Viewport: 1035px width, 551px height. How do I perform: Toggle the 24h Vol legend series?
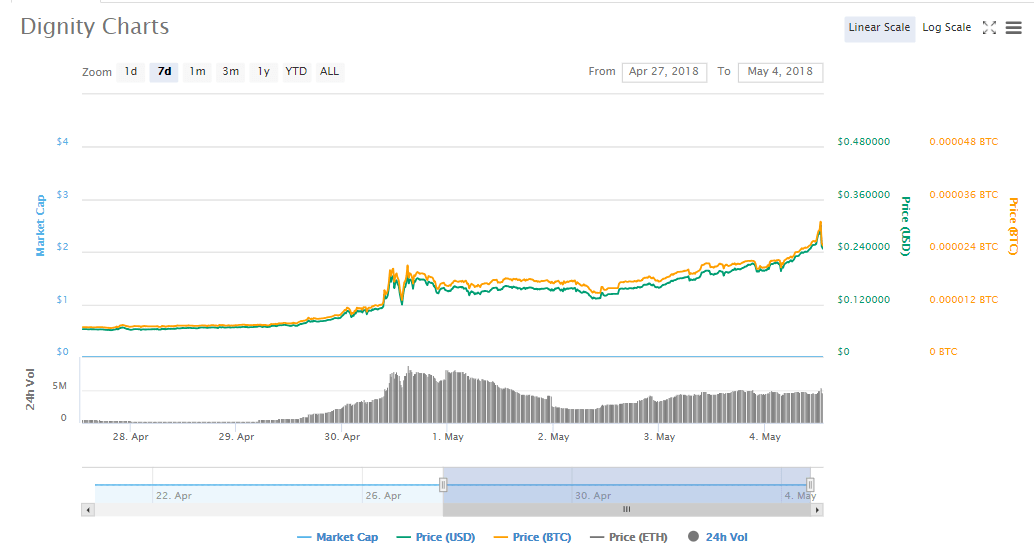coord(717,537)
